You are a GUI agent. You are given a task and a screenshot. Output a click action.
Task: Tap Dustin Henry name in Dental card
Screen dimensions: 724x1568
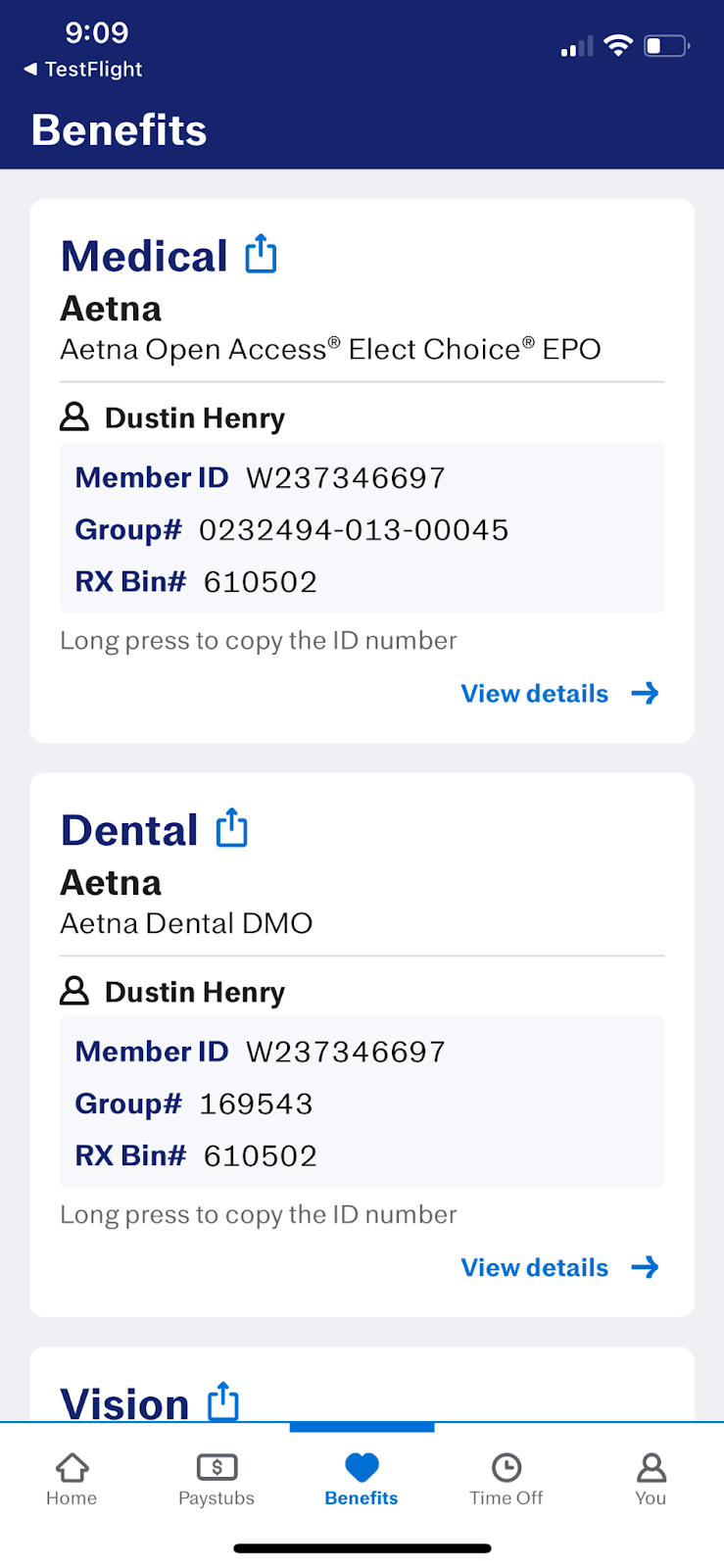(x=195, y=993)
